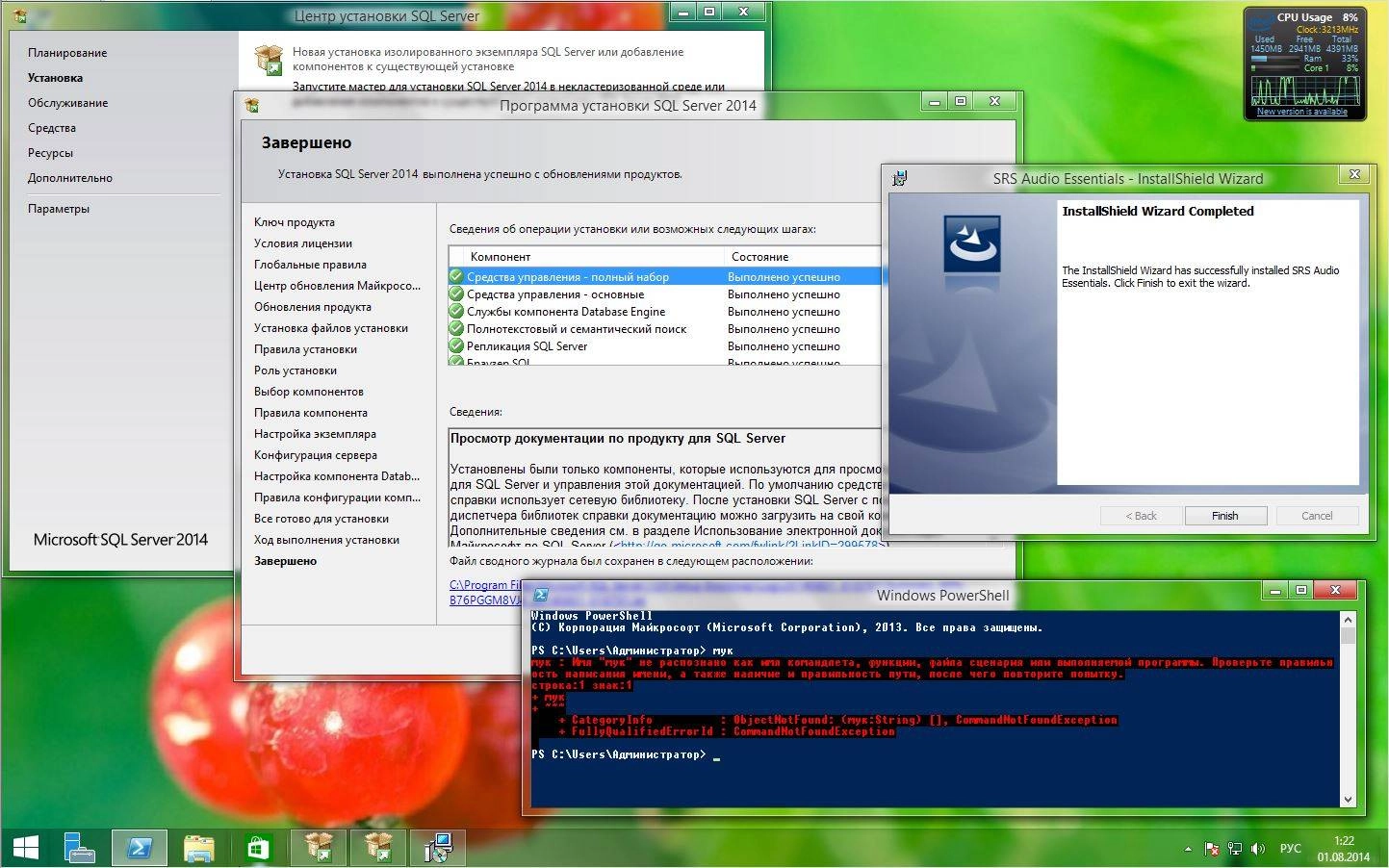Click the PowerShell command prompt line
Image resolution: width=1389 pixels, height=868 pixels.
[x=626, y=754]
